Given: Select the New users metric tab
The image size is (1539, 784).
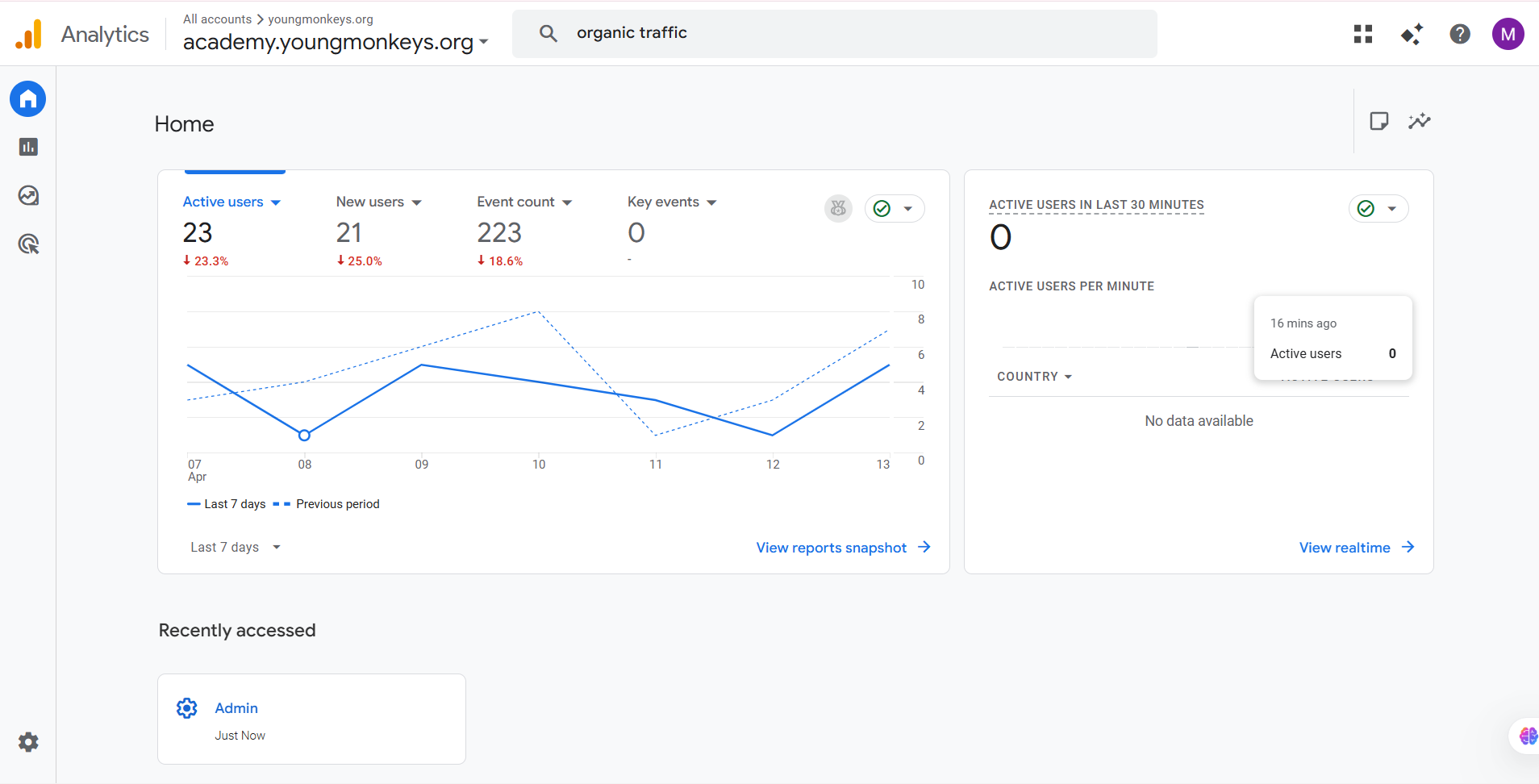Looking at the screenshot, I should point(370,202).
